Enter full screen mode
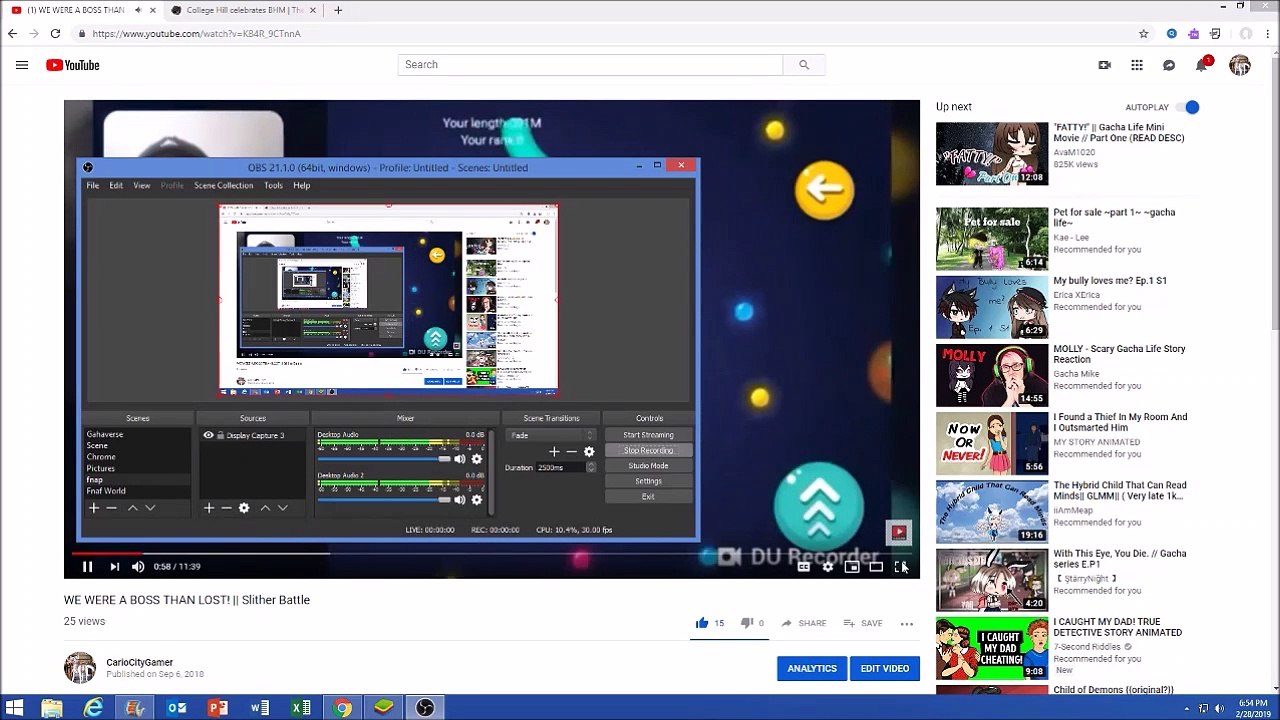 (x=900, y=567)
